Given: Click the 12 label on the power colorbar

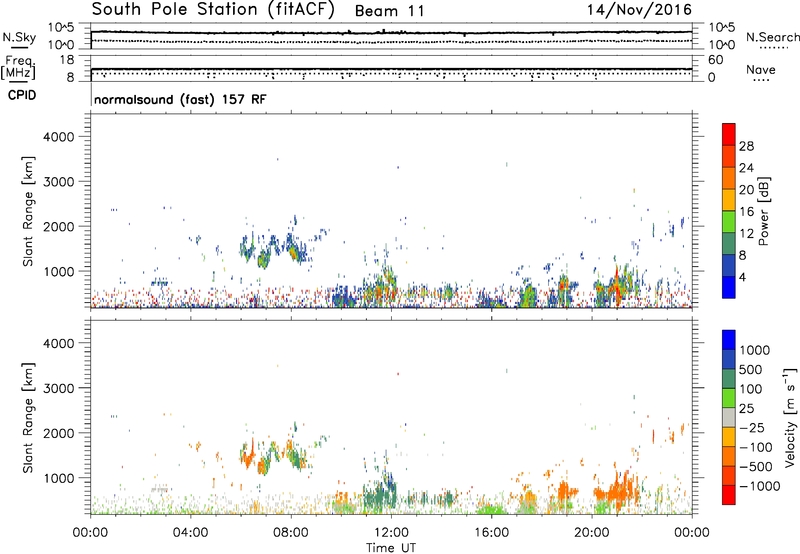Looking at the screenshot, I should 746,234.
